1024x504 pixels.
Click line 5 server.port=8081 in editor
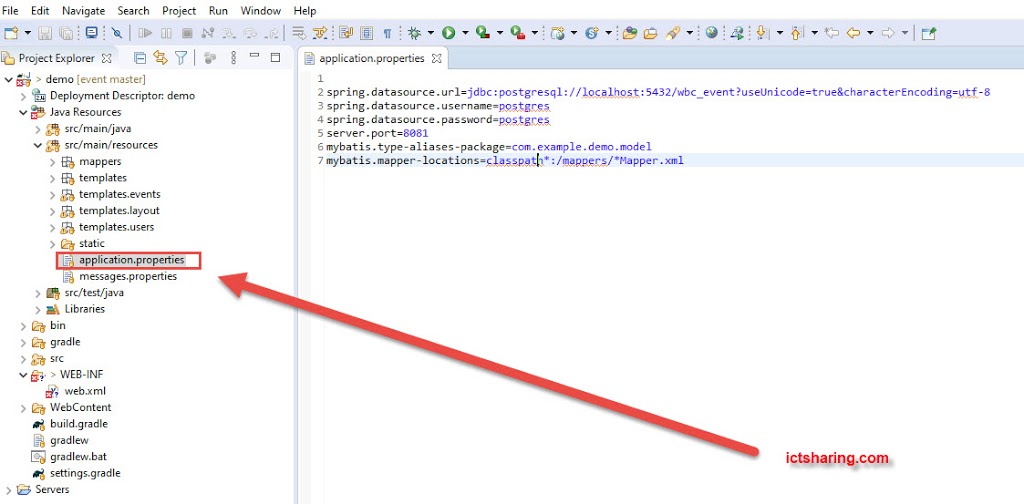tap(377, 133)
